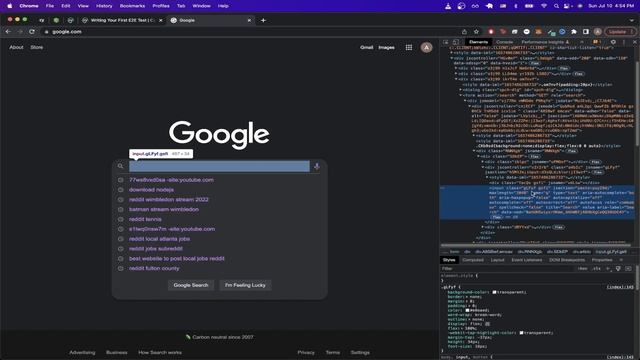Toggle the .cls element classes button
The height and width of the screenshot is (360, 640).
(596, 268)
